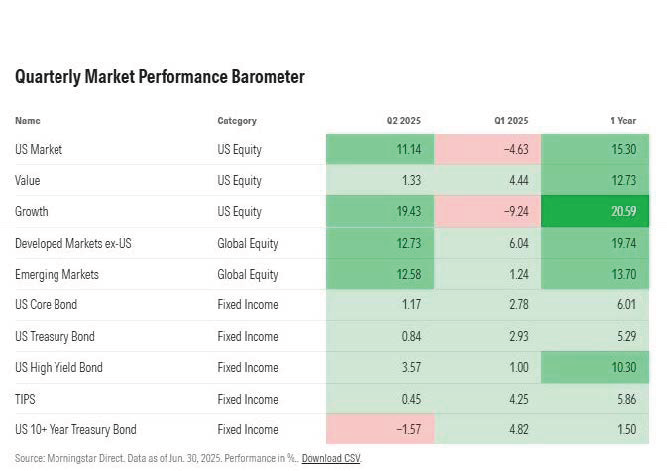Click the 1 Year column header
Image resolution: width=667 pixels, height=471 pixels.
tap(624, 121)
